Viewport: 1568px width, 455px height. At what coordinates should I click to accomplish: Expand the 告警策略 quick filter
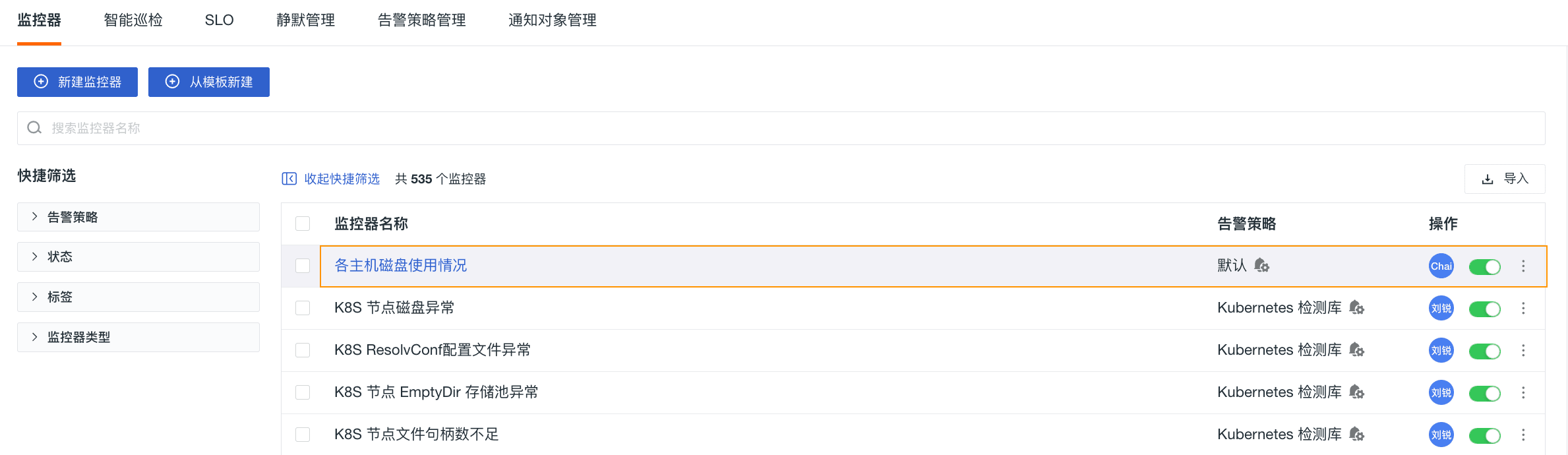138,217
